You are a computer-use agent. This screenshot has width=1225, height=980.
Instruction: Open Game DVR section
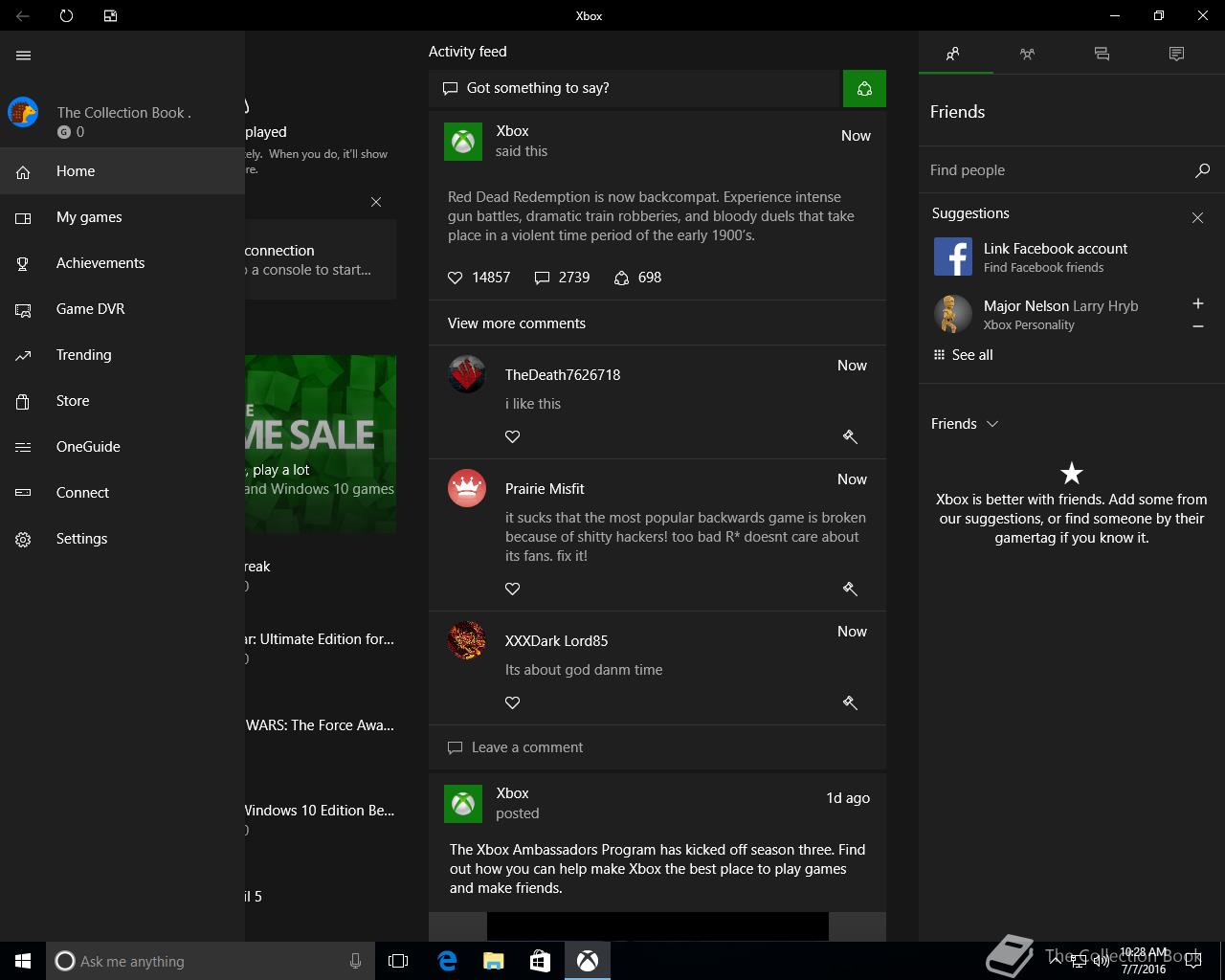pos(122,309)
